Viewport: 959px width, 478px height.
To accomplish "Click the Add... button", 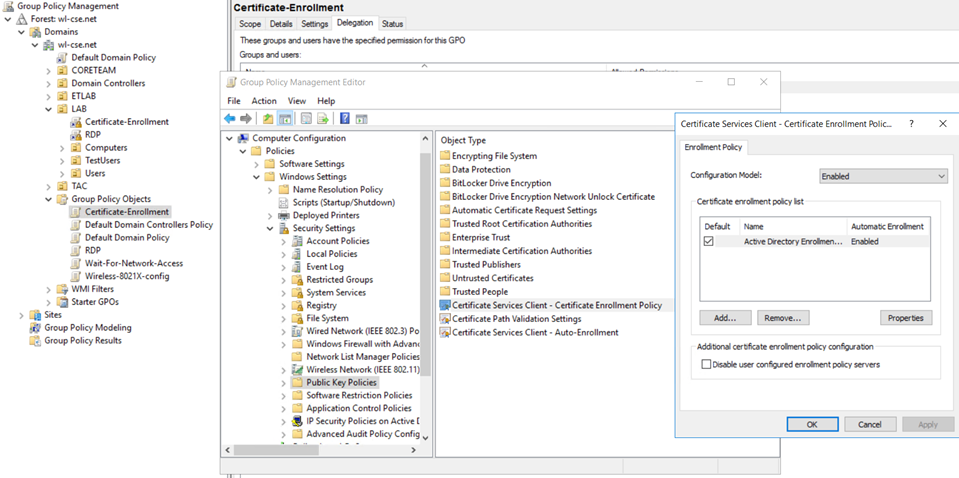I will 725,318.
